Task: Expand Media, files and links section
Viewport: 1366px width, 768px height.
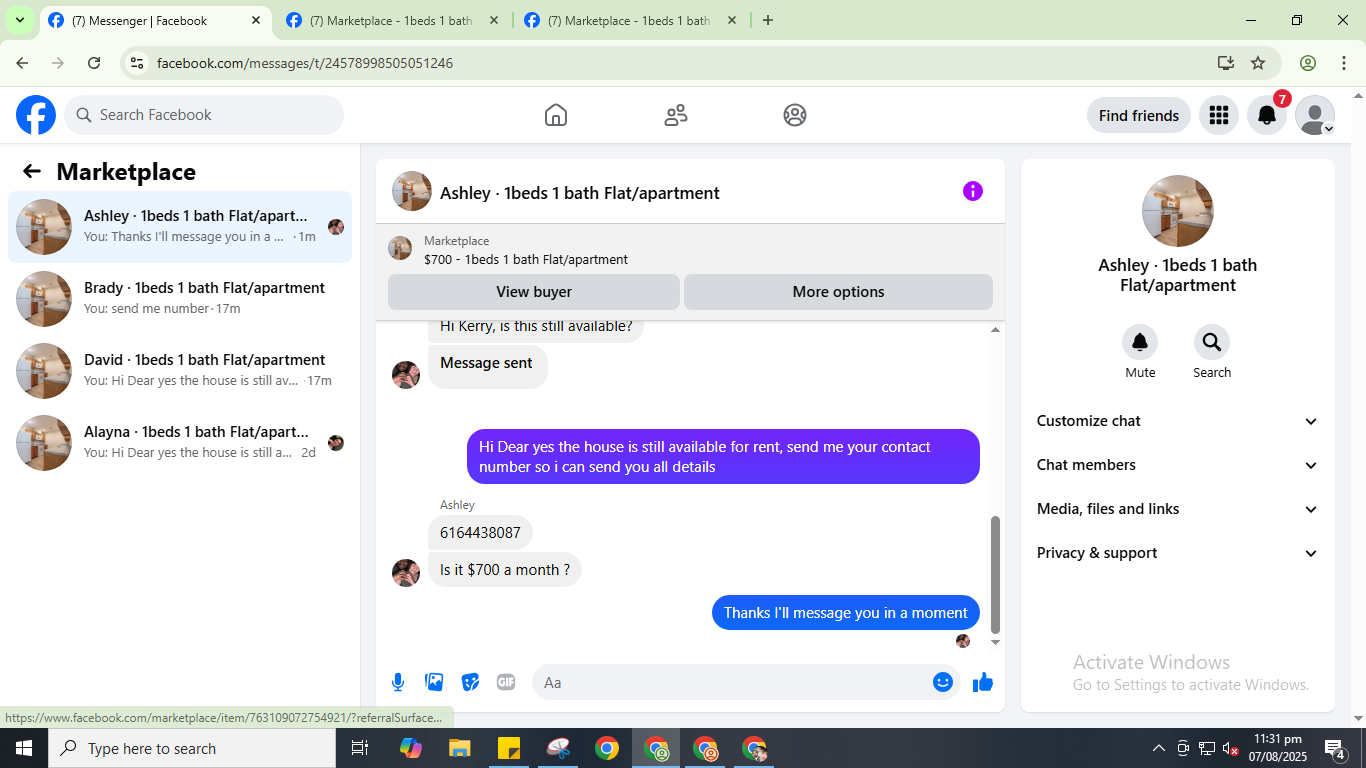Action: tap(1178, 509)
